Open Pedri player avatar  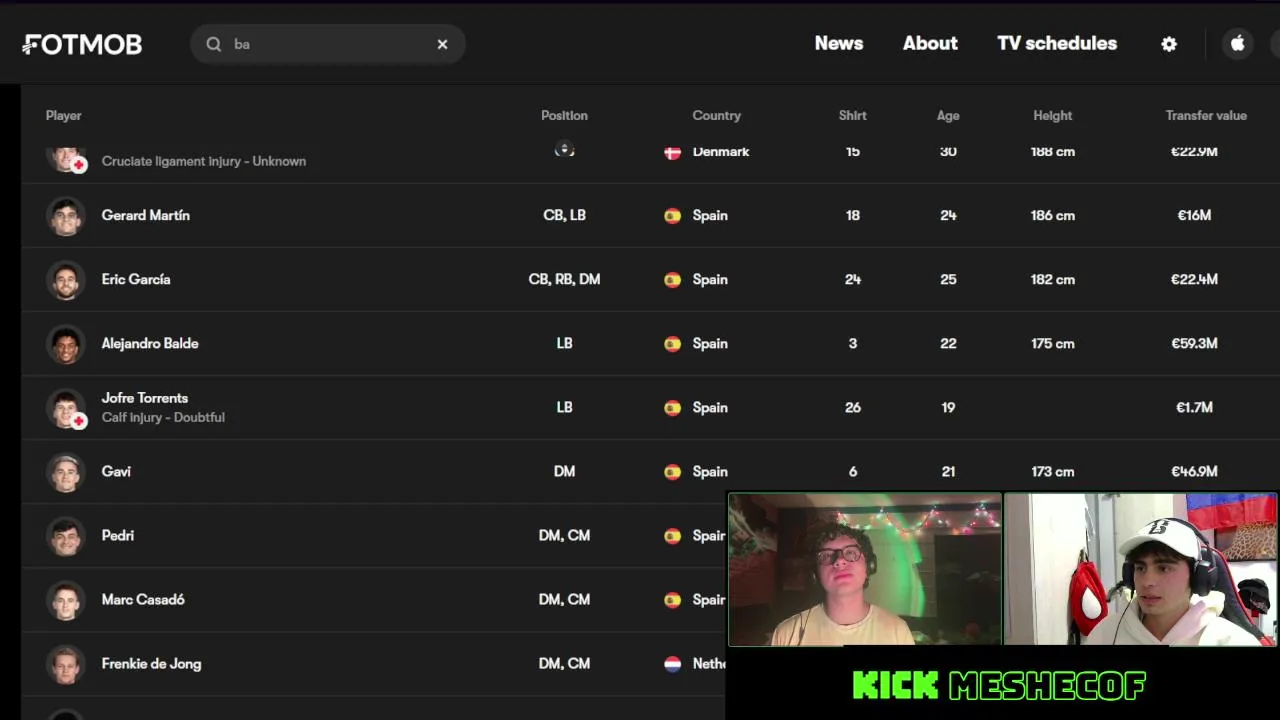(x=66, y=536)
